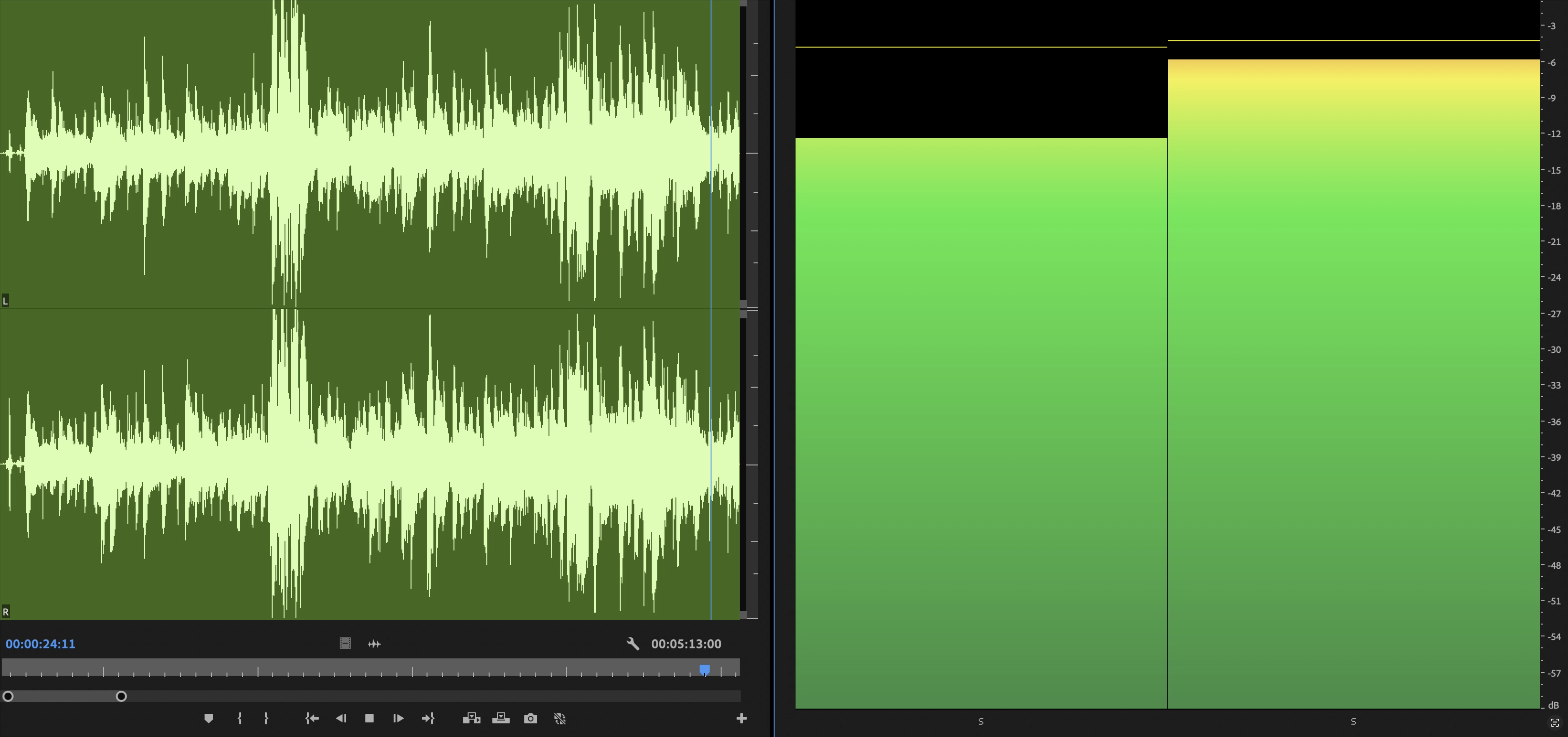This screenshot has height=737, width=1568.
Task: Click the right handle of the zoom scroll bar
Action: [x=121, y=696]
